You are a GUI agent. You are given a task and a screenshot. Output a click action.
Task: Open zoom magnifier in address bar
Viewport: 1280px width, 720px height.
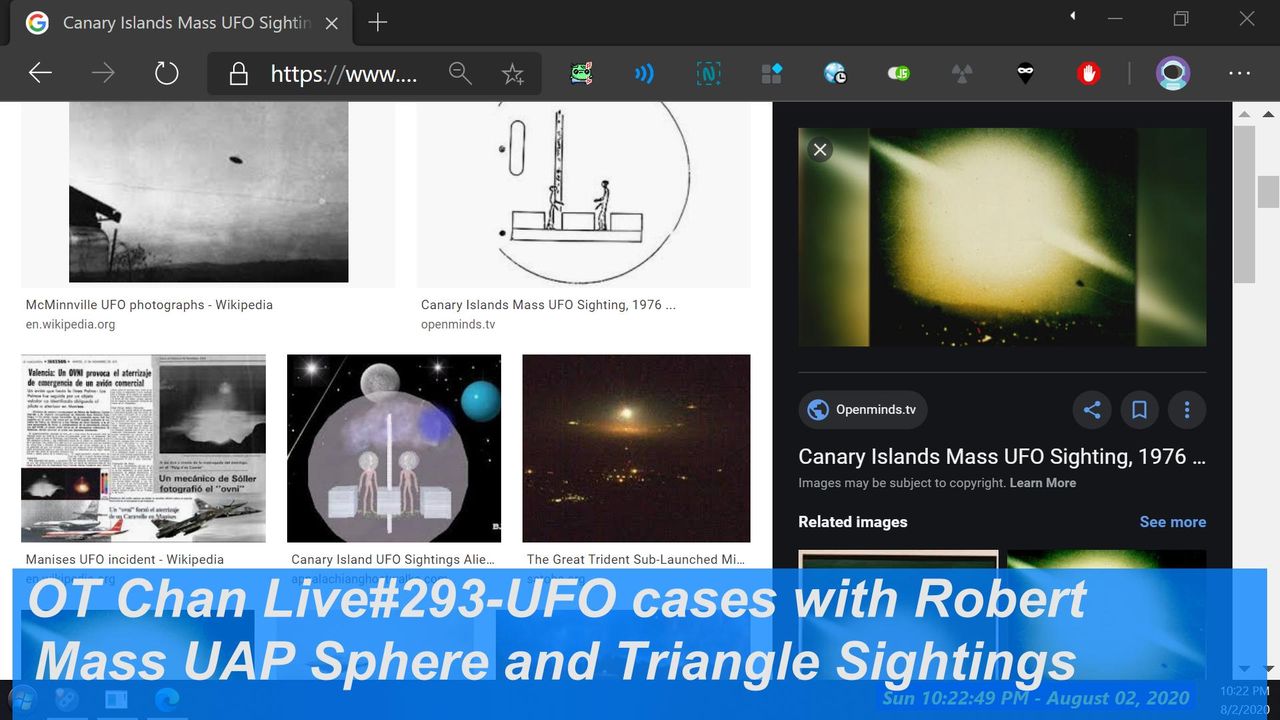coord(460,74)
